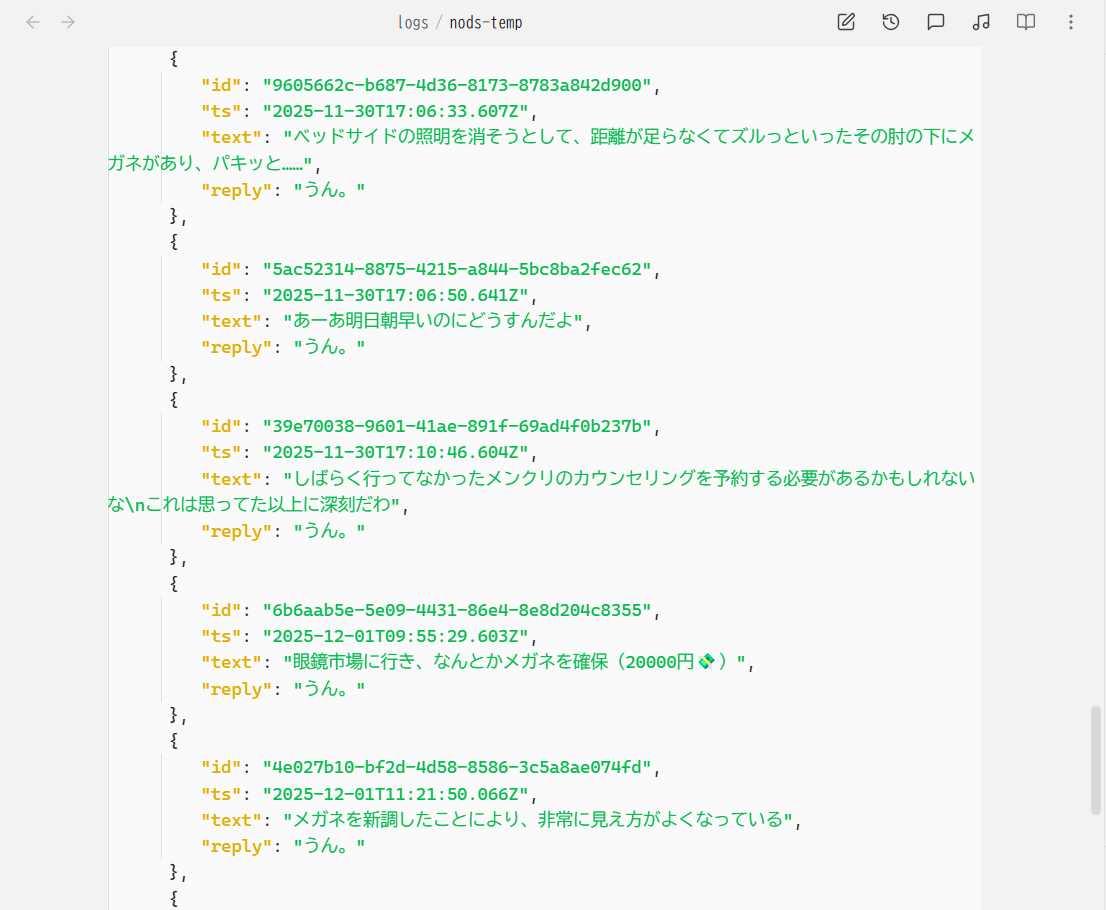1106x910 pixels.
Task: Click text starting with メガネを新調した
Action: pos(538,820)
